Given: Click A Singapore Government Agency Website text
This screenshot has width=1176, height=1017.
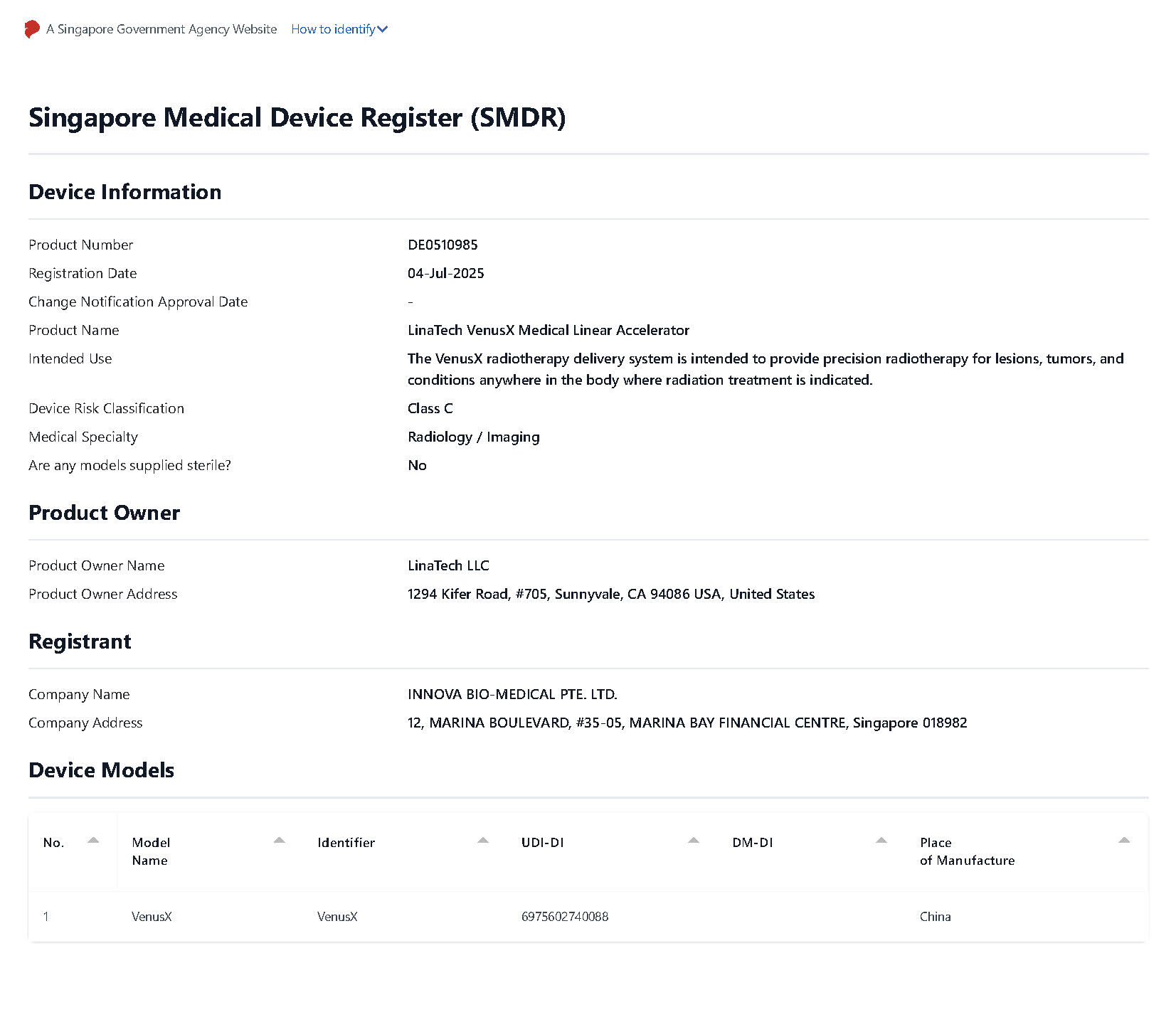Looking at the screenshot, I should [x=161, y=29].
